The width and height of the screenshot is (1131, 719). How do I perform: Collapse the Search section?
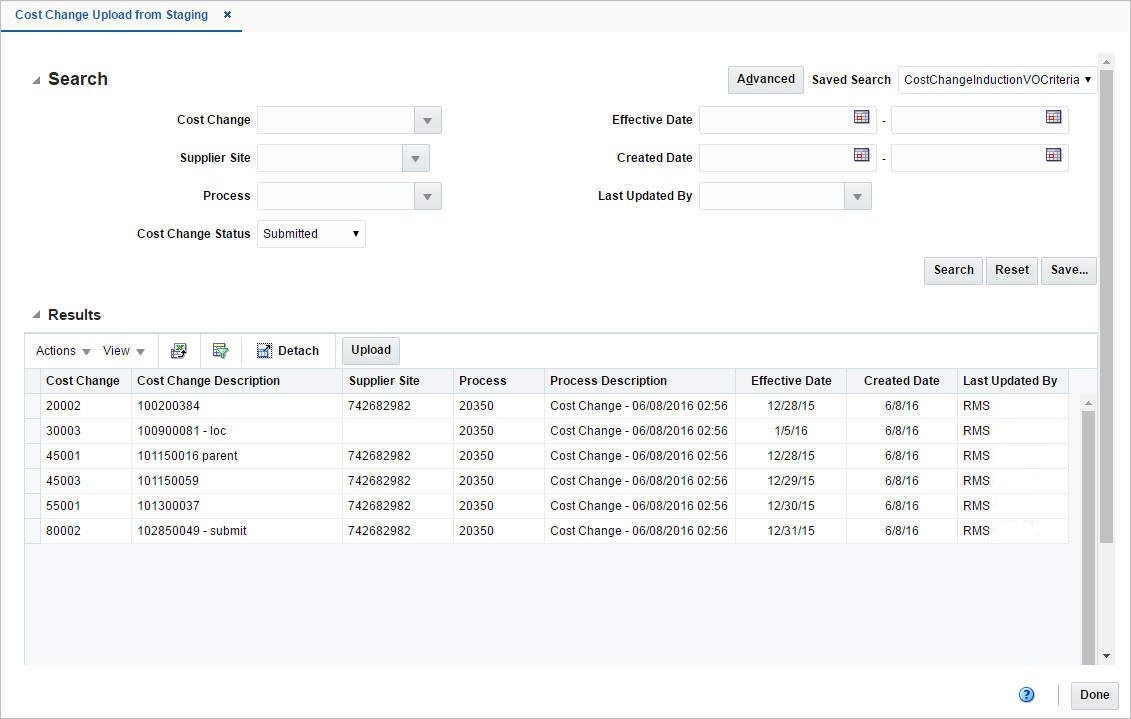click(x=36, y=79)
